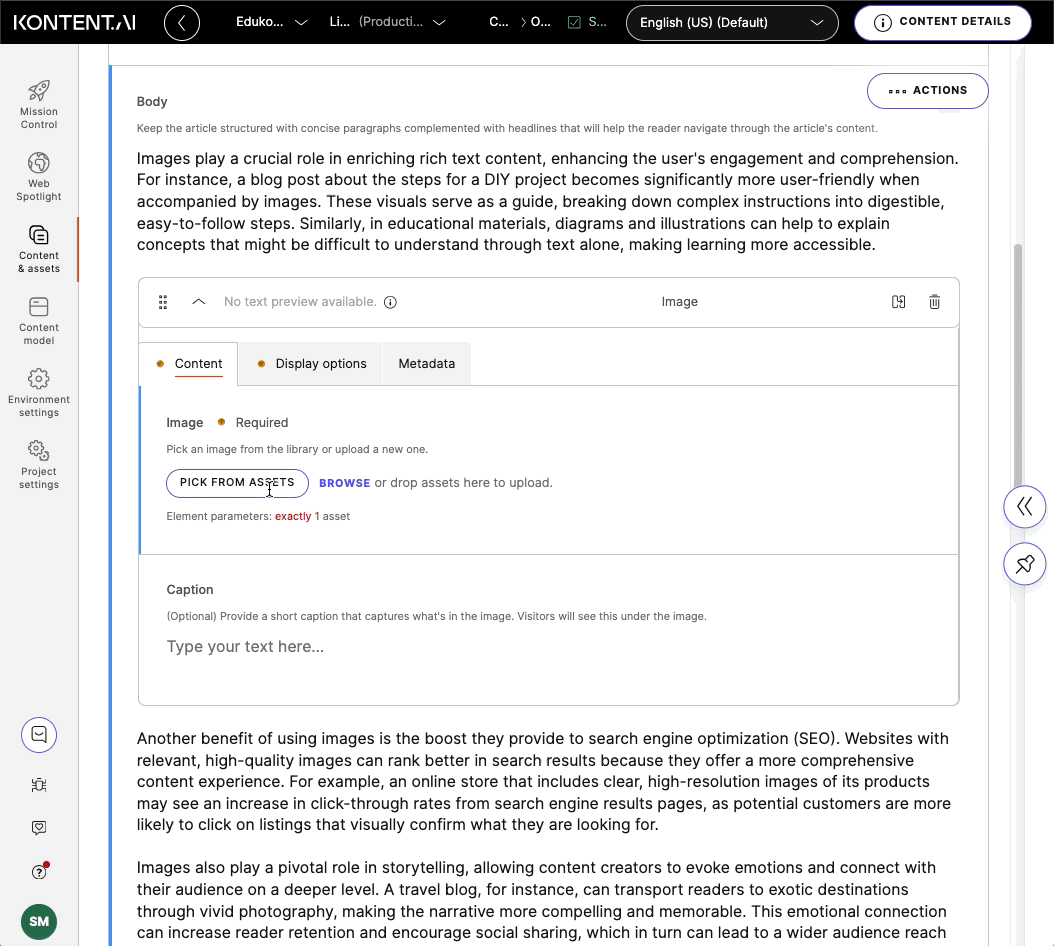This screenshot has width=1054, height=946.
Task: Click 'No text preview available.' text
Action: point(300,302)
